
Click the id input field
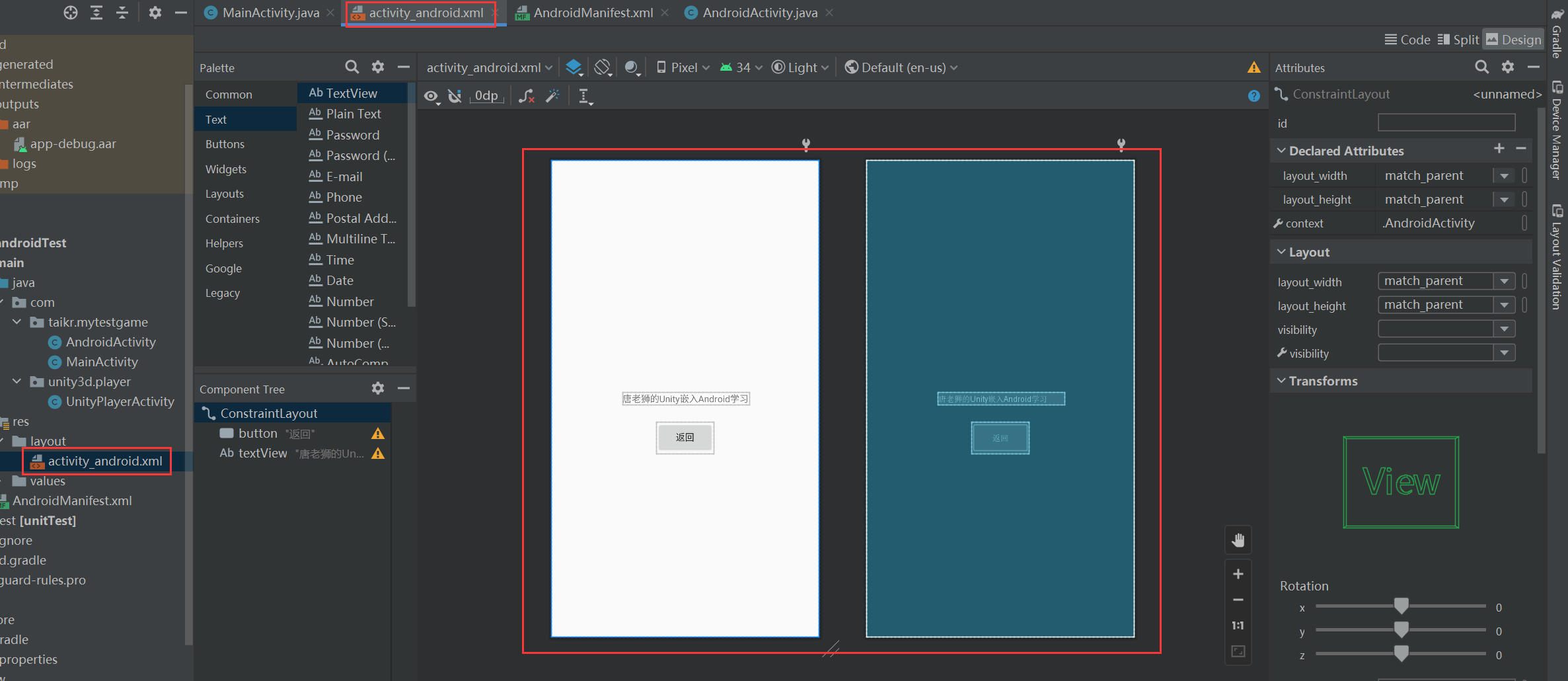click(1446, 122)
